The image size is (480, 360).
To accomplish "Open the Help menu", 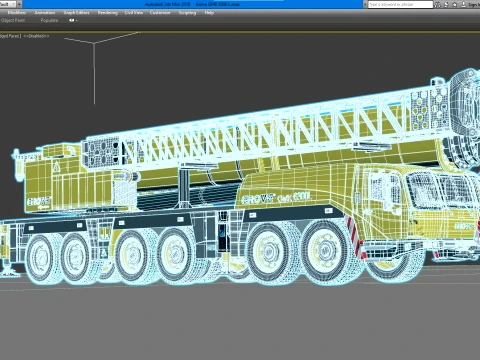I will point(209,13).
